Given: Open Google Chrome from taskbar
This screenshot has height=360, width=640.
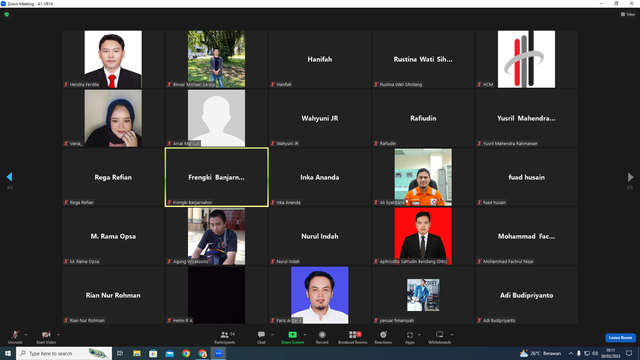Looking at the screenshot, I should click(186, 353).
